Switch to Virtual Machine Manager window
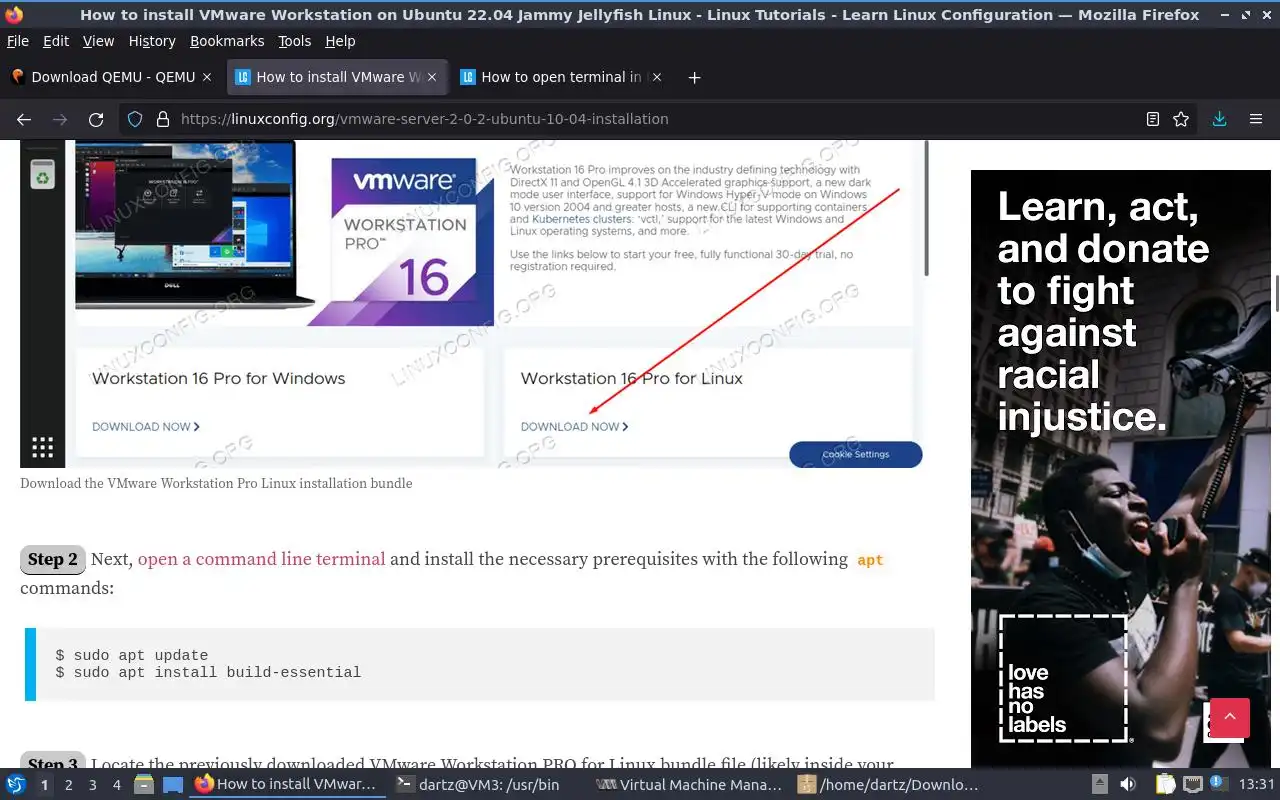This screenshot has width=1280, height=800. (x=690, y=785)
